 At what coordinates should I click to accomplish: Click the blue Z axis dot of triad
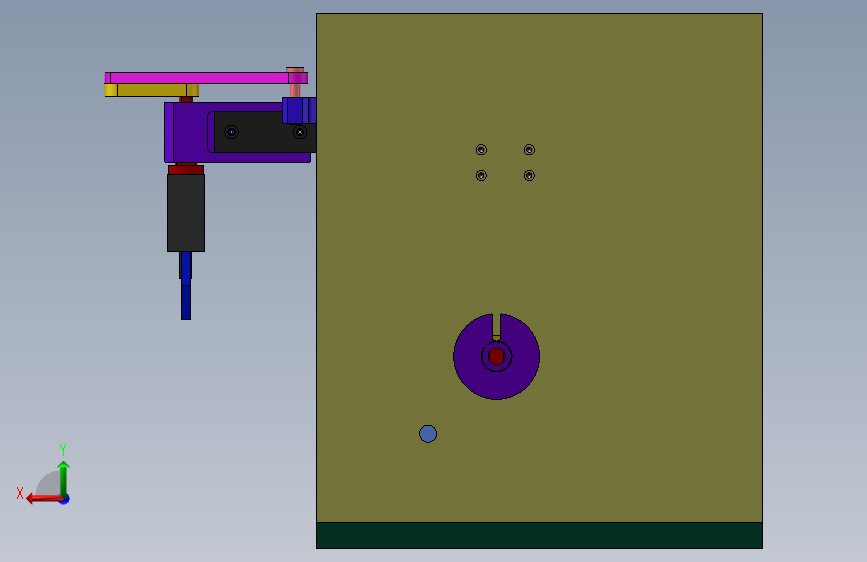65,500
